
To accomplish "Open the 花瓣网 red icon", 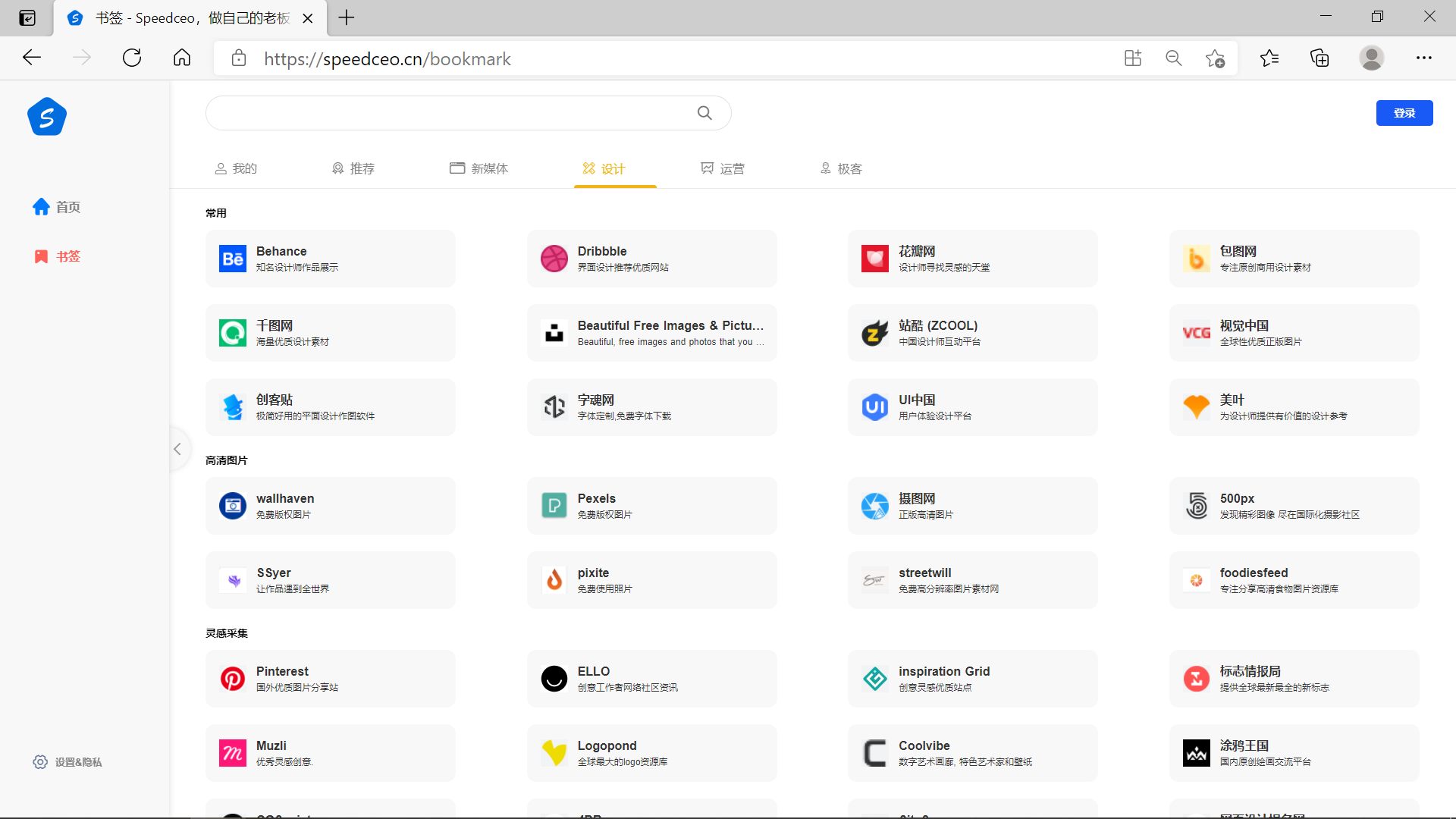I will [875, 259].
